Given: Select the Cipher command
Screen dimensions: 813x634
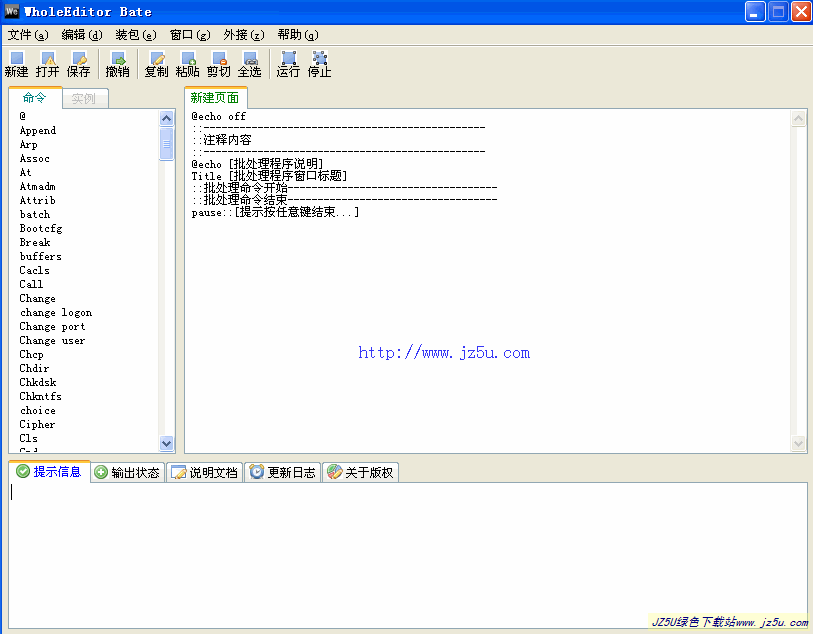Looking at the screenshot, I should coord(37,424).
